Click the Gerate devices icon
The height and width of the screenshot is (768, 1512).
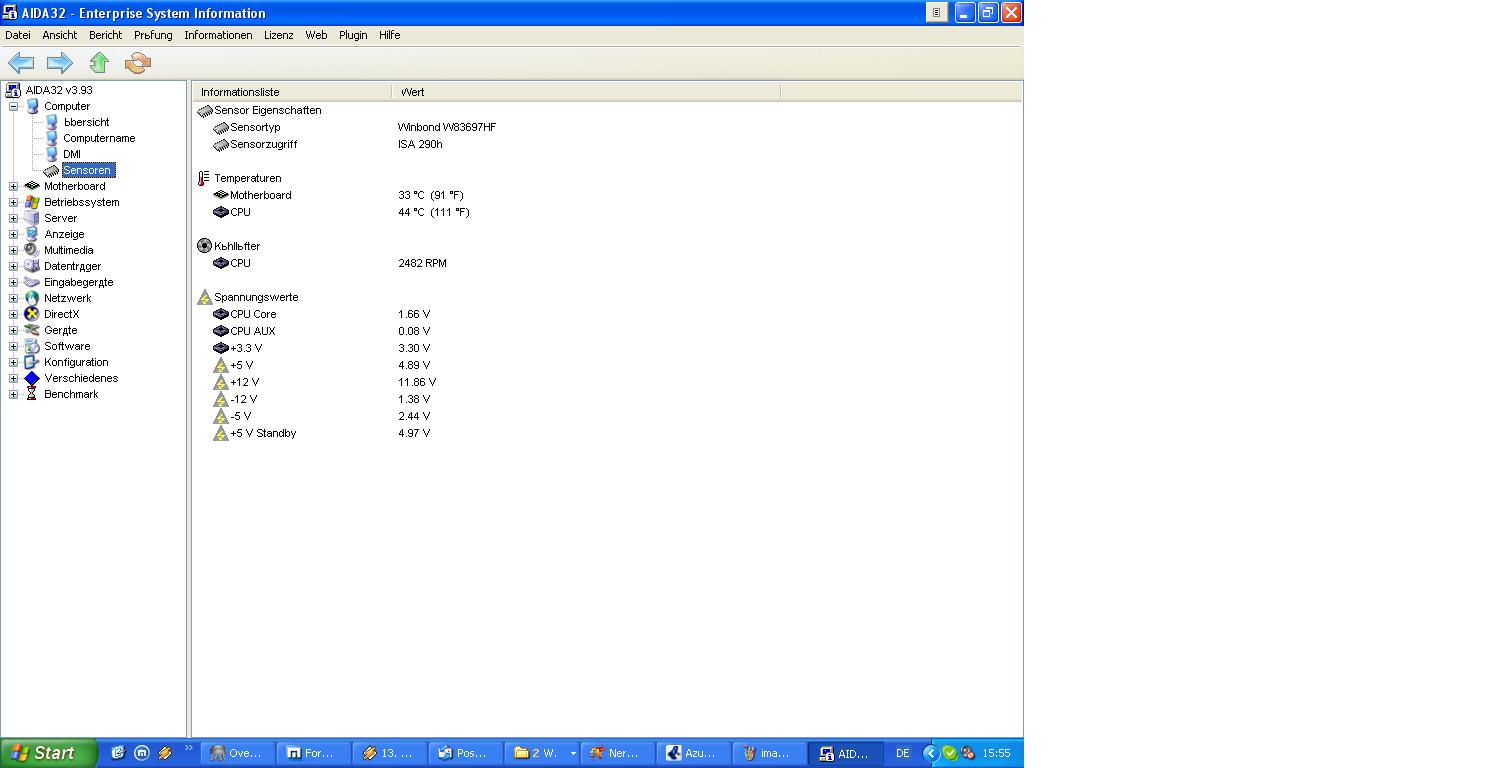pos(32,330)
